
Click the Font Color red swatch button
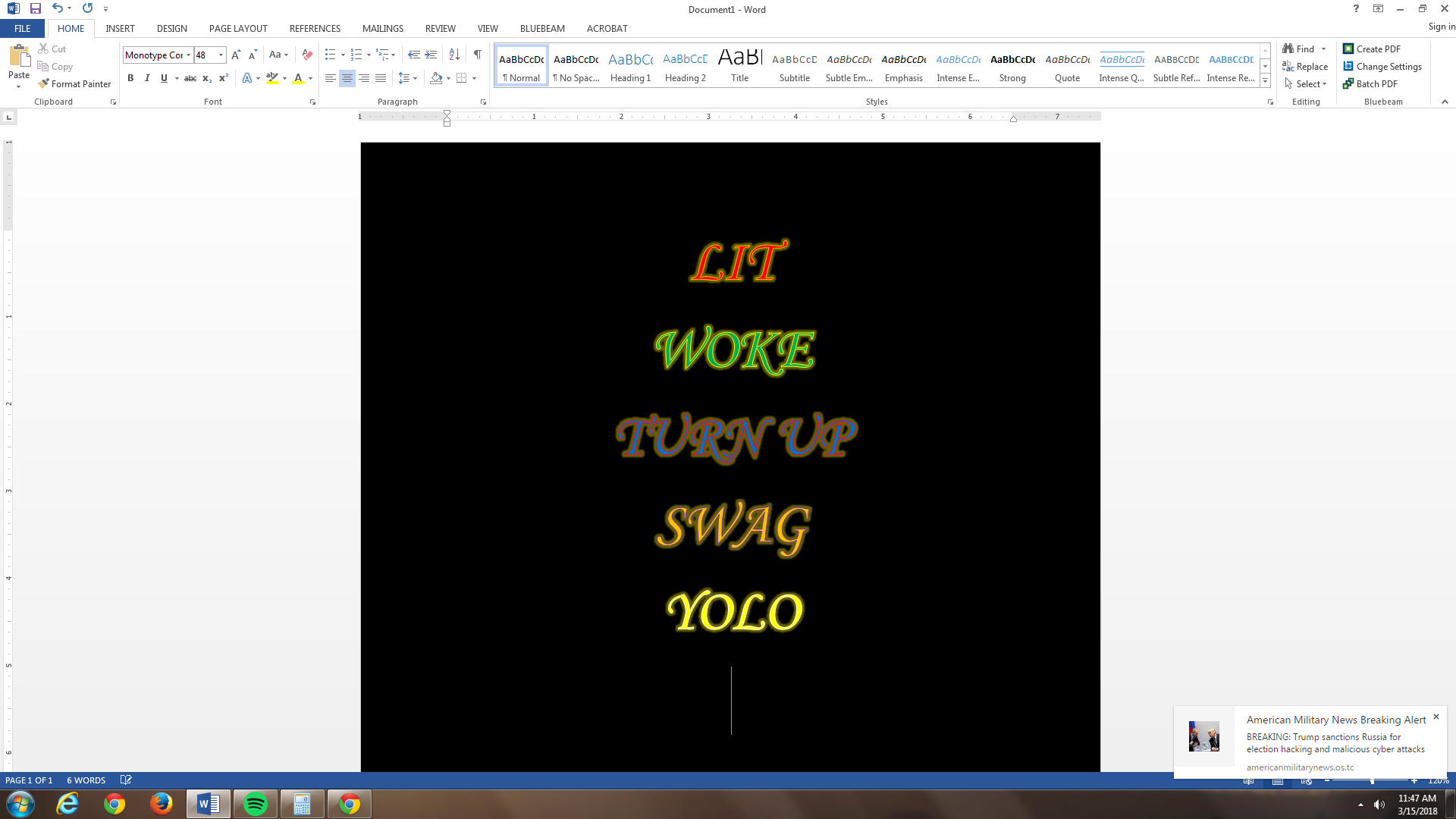[298, 78]
